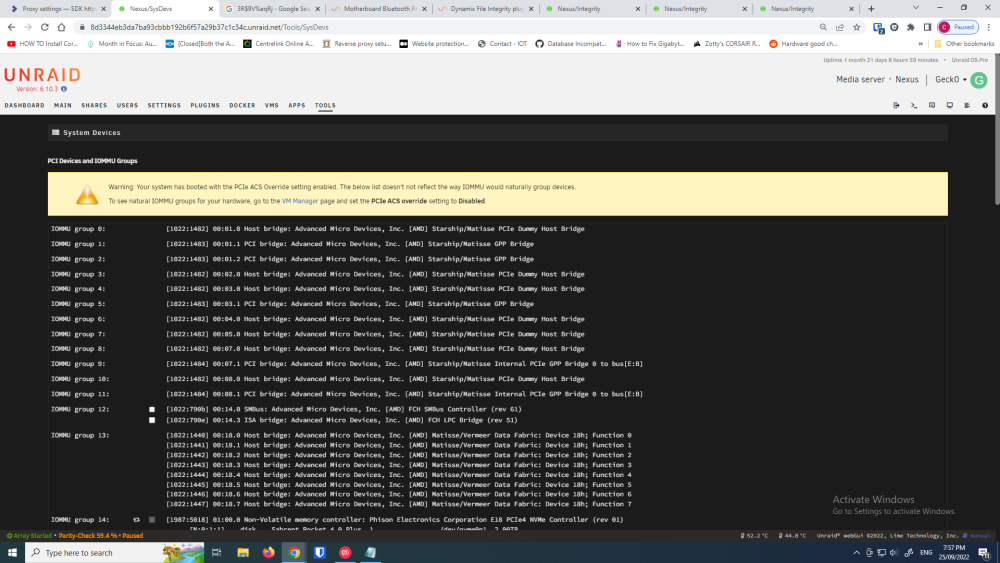Click the version info icon beside 6.10.3

[x=64, y=89]
